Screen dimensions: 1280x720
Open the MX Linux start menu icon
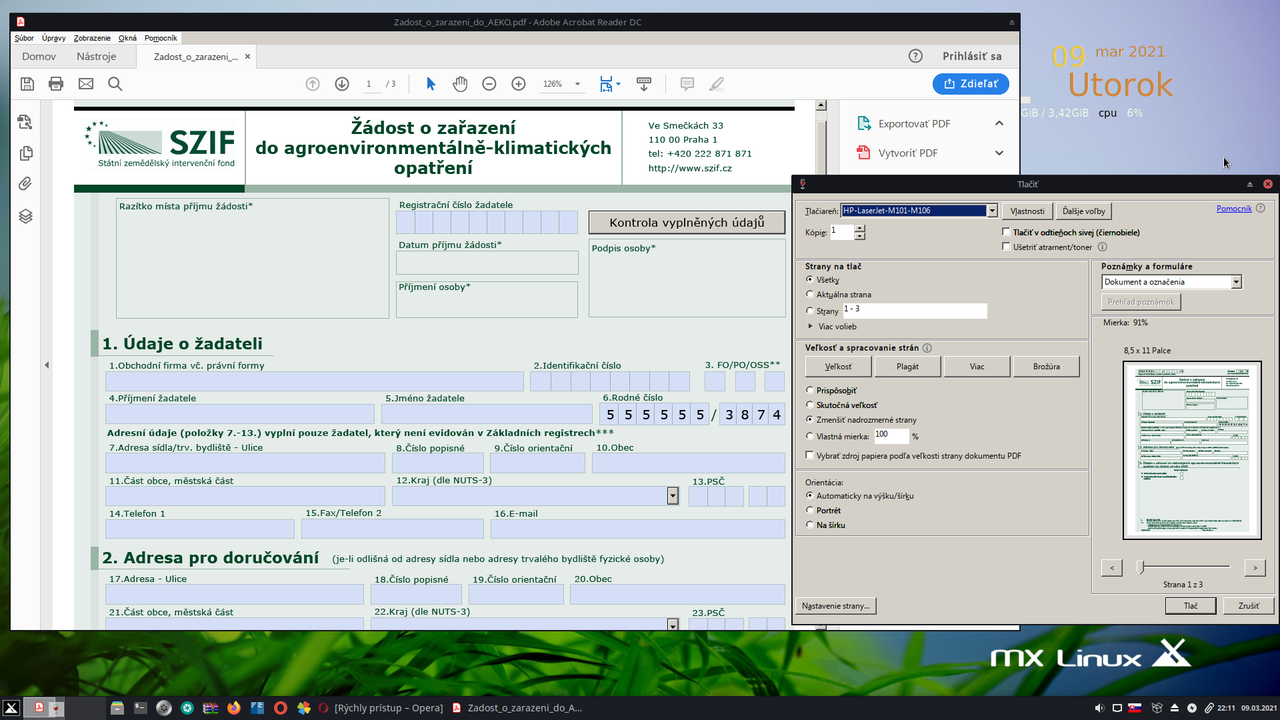[12, 708]
